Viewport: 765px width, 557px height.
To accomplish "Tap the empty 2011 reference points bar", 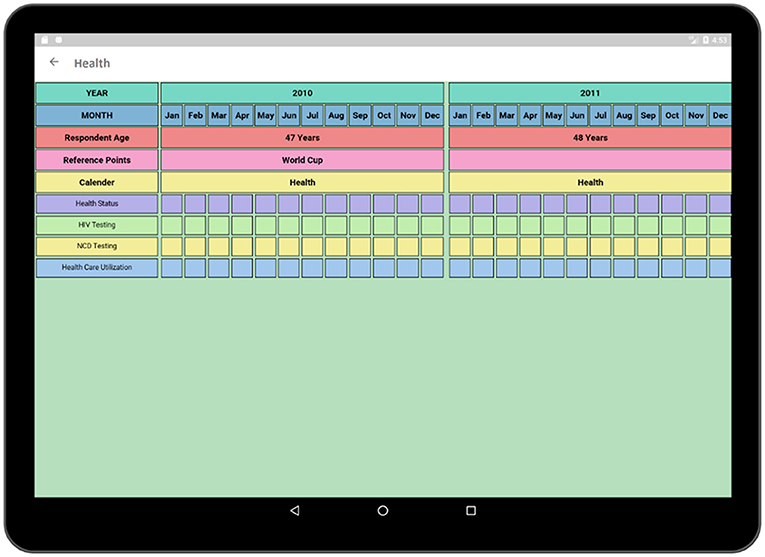I will [x=590, y=160].
